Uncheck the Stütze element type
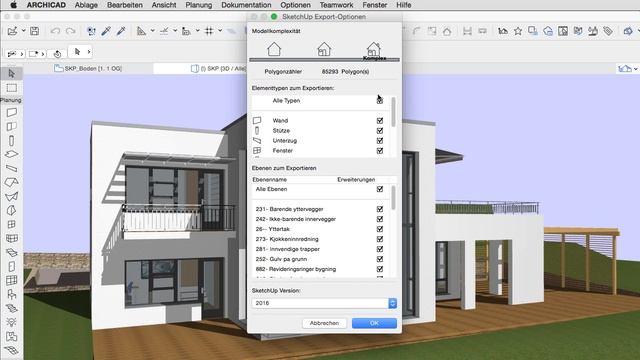Screen dimensions: 640x360 coord(380,131)
